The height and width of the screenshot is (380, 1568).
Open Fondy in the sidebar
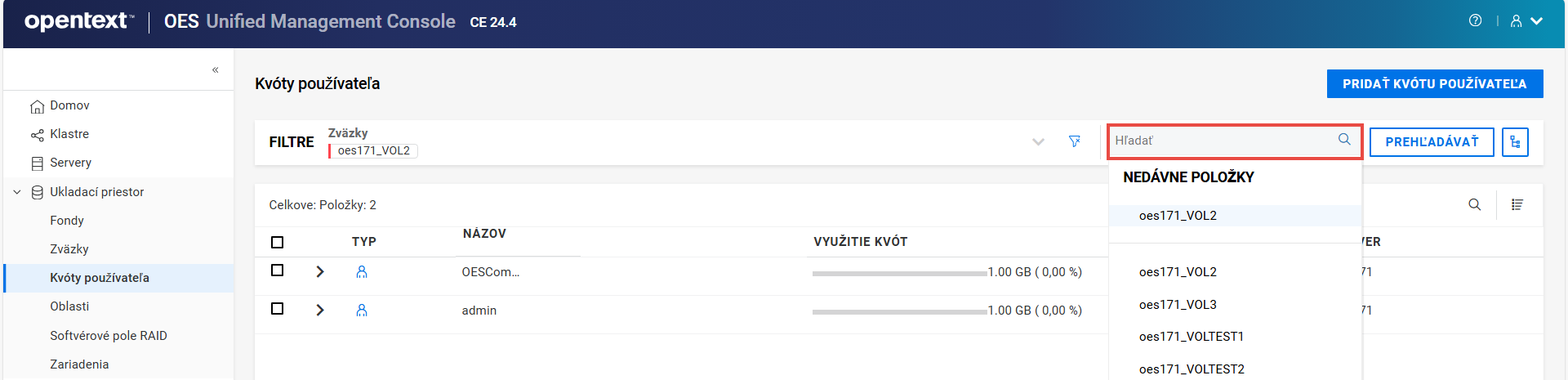point(67,221)
